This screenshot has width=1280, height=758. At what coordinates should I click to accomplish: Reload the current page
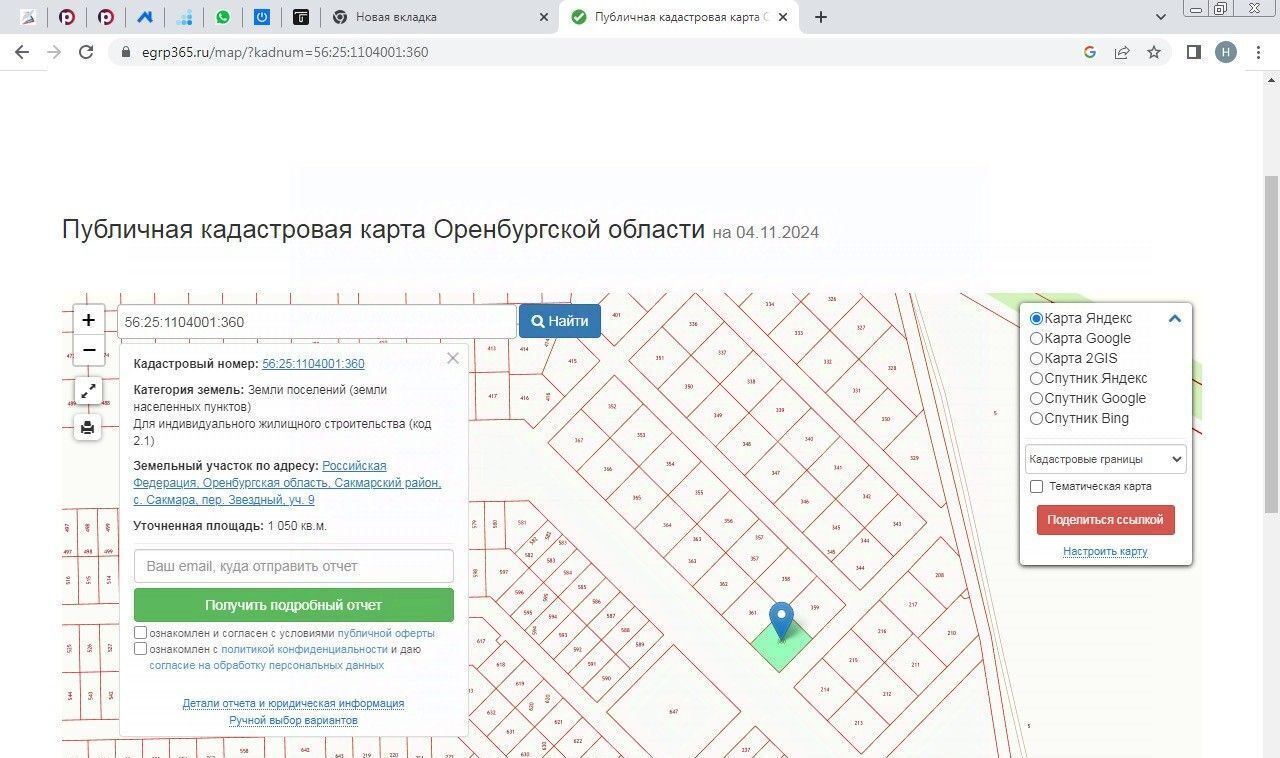[86, 52]
